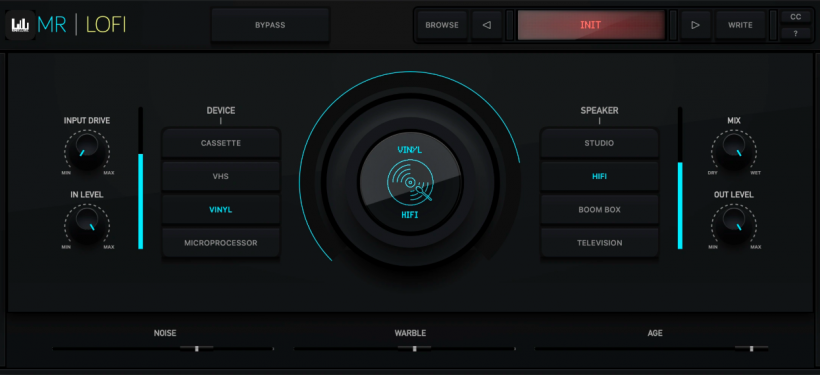The height and width of the screenshot is (375, 820).
Task: Open the INIT preset display
Action: click(590, 25)
